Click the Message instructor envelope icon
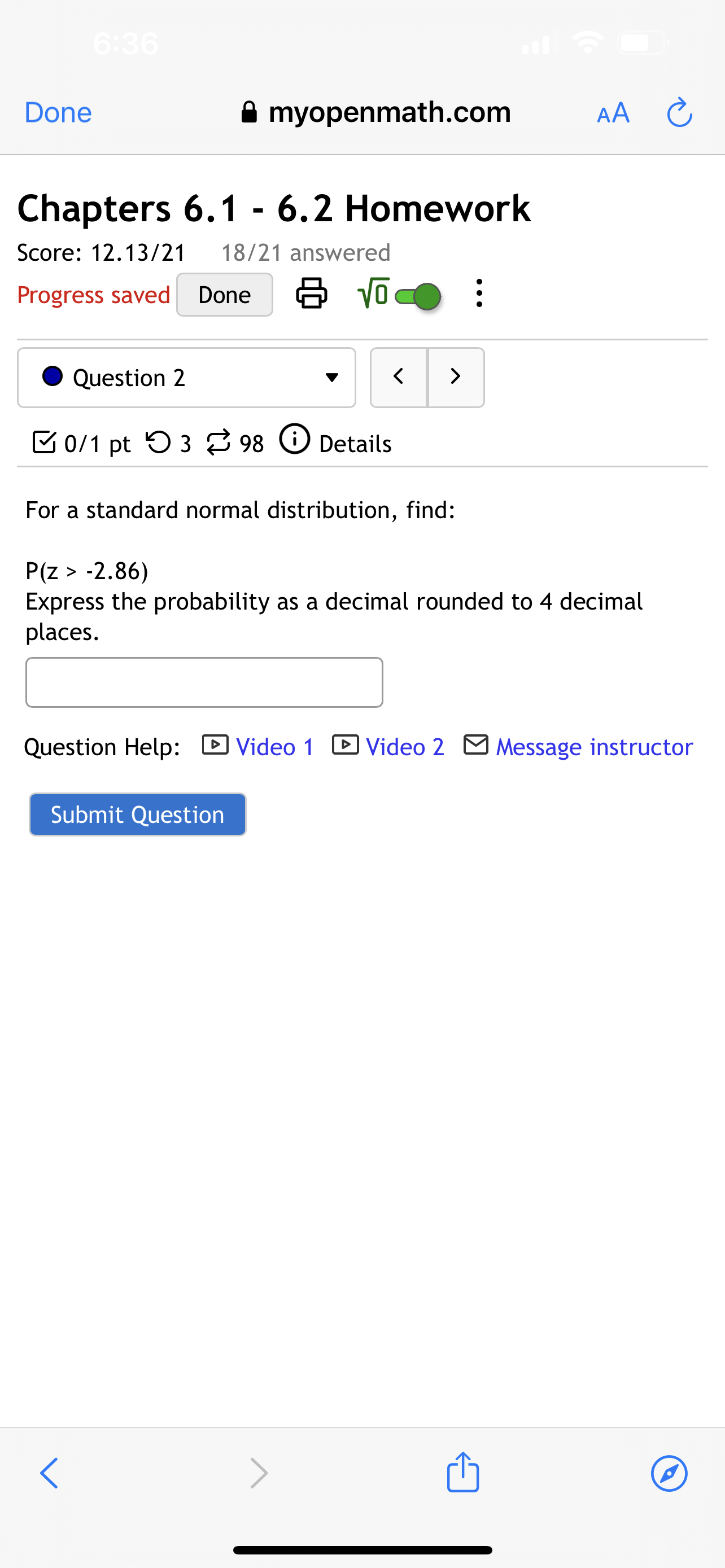The image size is (725, 1568). pyautogui.click(x=476, y=744)
